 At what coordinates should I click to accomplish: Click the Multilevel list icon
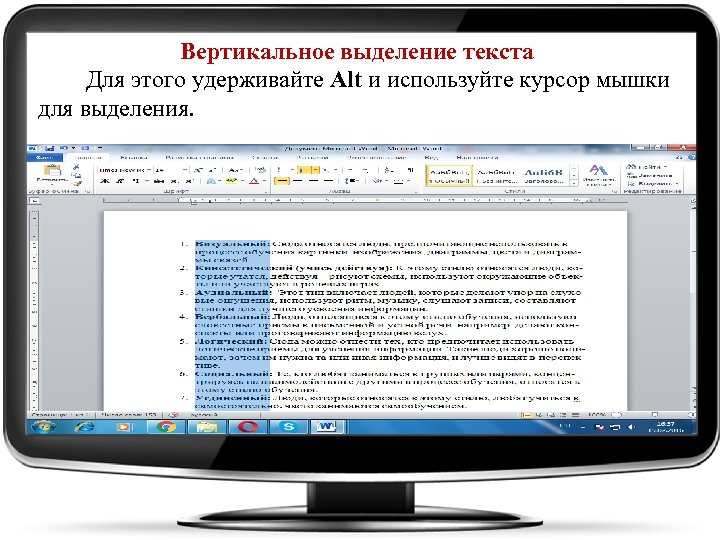click(325, 170)
